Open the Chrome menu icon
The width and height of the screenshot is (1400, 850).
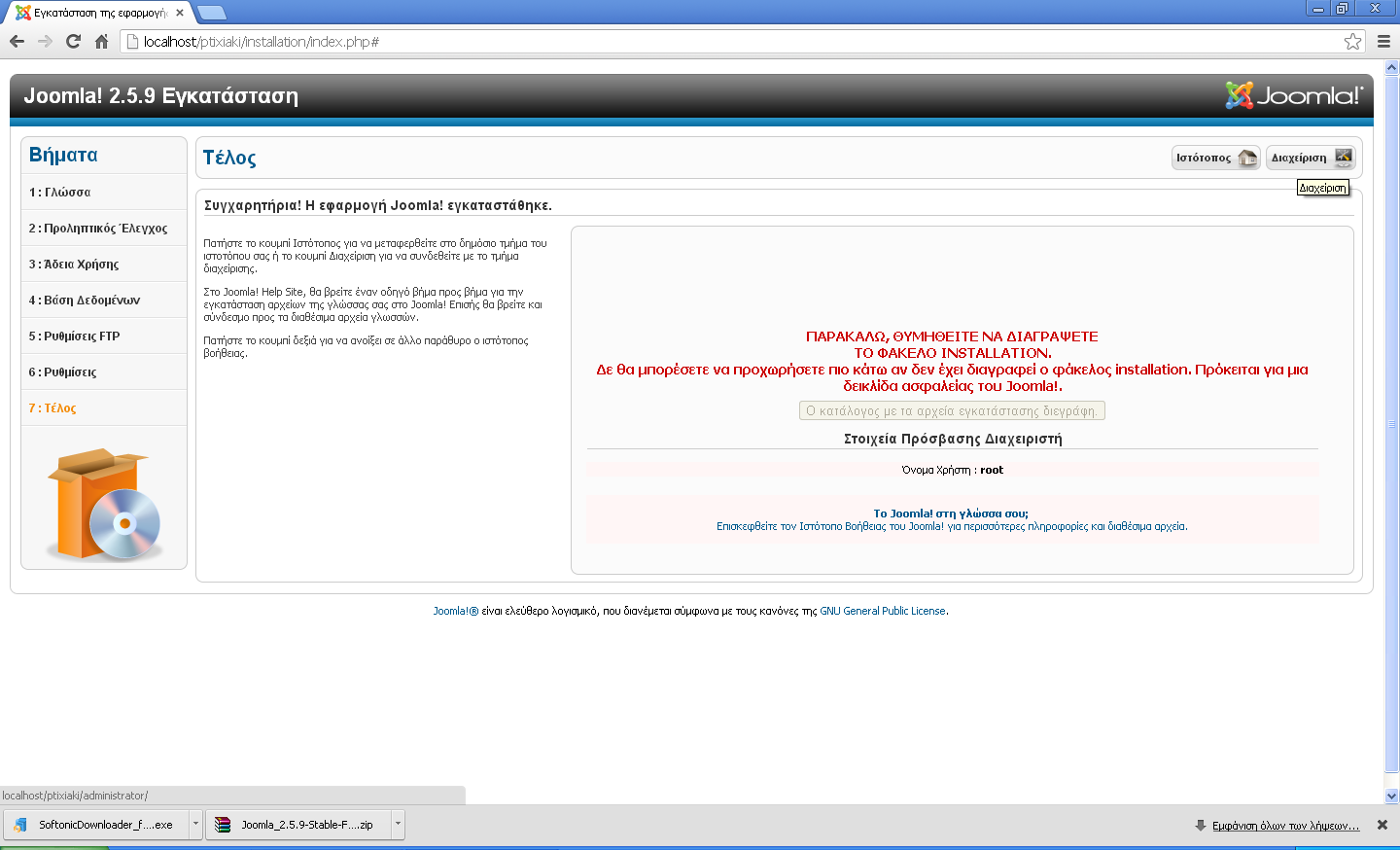(x=1383, y=41)
